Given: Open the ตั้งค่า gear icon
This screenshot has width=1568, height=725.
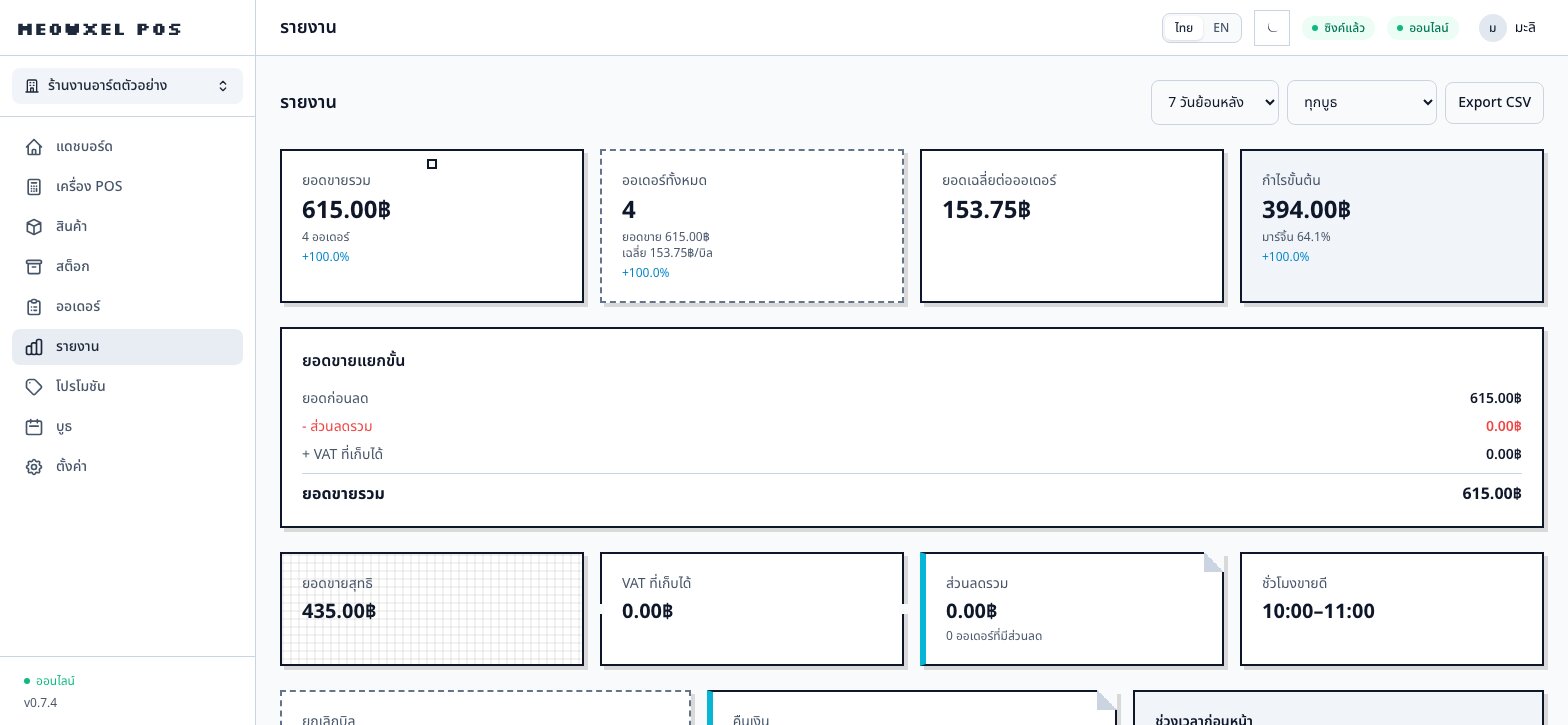Looking at the screenshot, I should [x=34, y=467].
